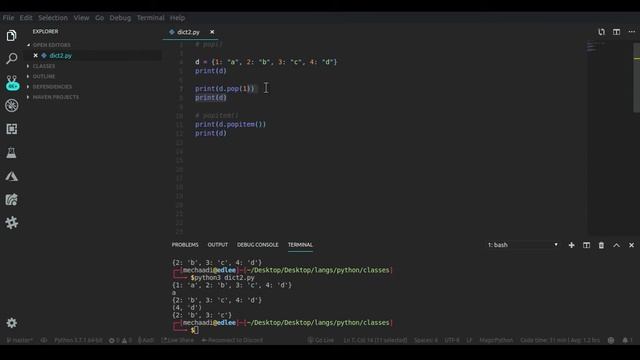Screen dimensions: 640x360
Task: Click the editor vertical scrollbar
Action: 636,78
